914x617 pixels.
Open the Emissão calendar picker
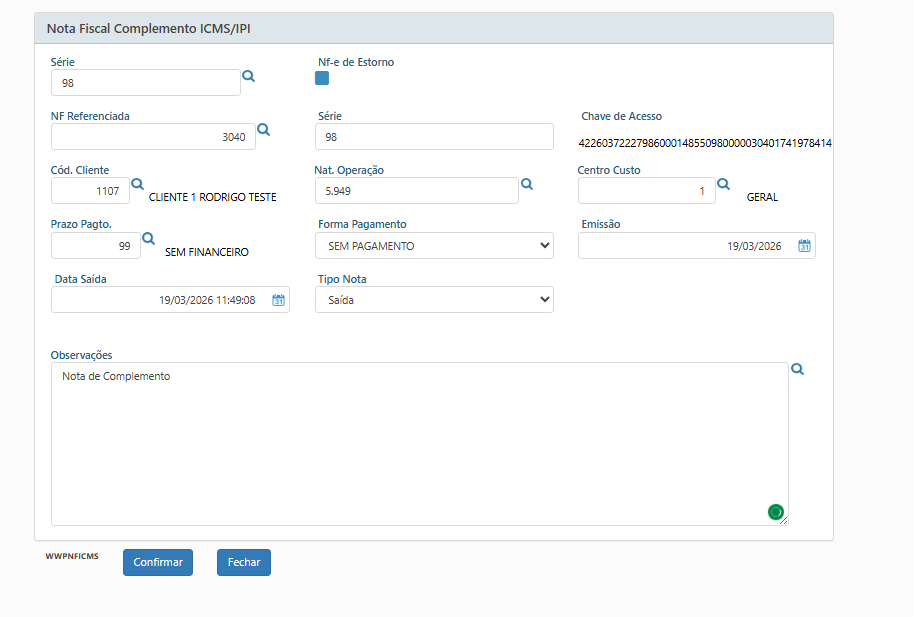(803, 246)
